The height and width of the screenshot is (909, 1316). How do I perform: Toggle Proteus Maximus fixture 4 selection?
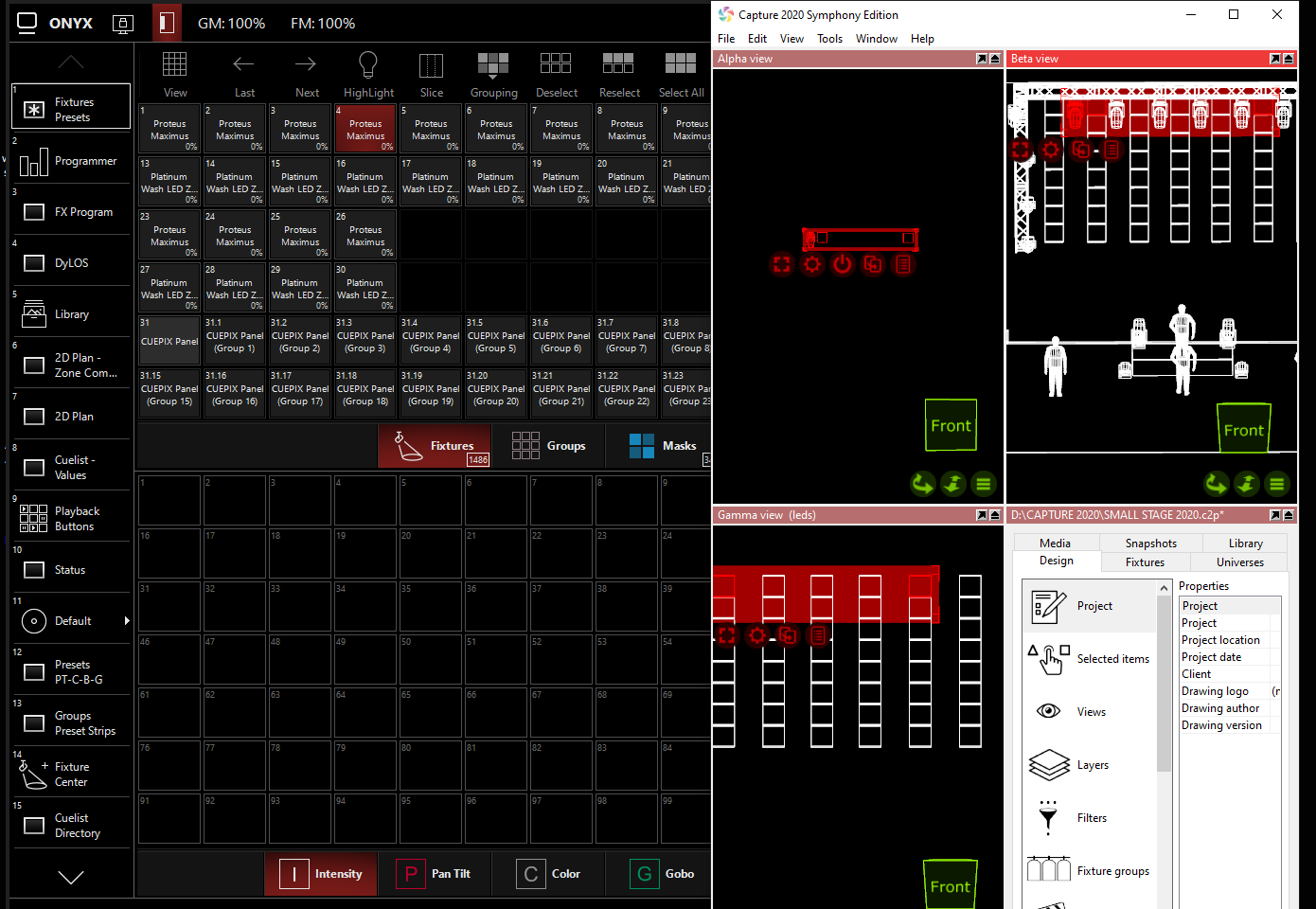(x=365, y=130)
